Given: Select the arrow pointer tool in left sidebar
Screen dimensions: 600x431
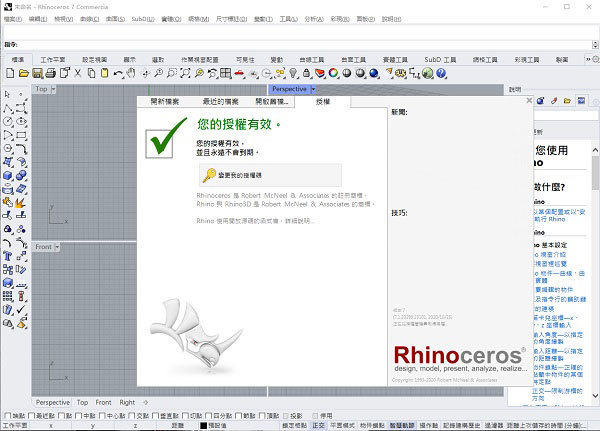Looking at the screenshot, I should click(8, 95).
